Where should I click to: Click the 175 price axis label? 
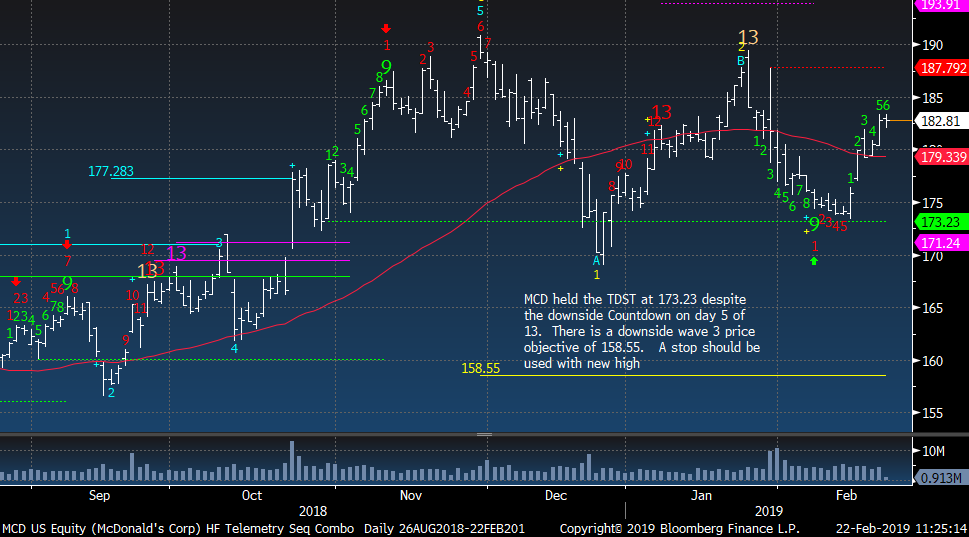[933, 203]
